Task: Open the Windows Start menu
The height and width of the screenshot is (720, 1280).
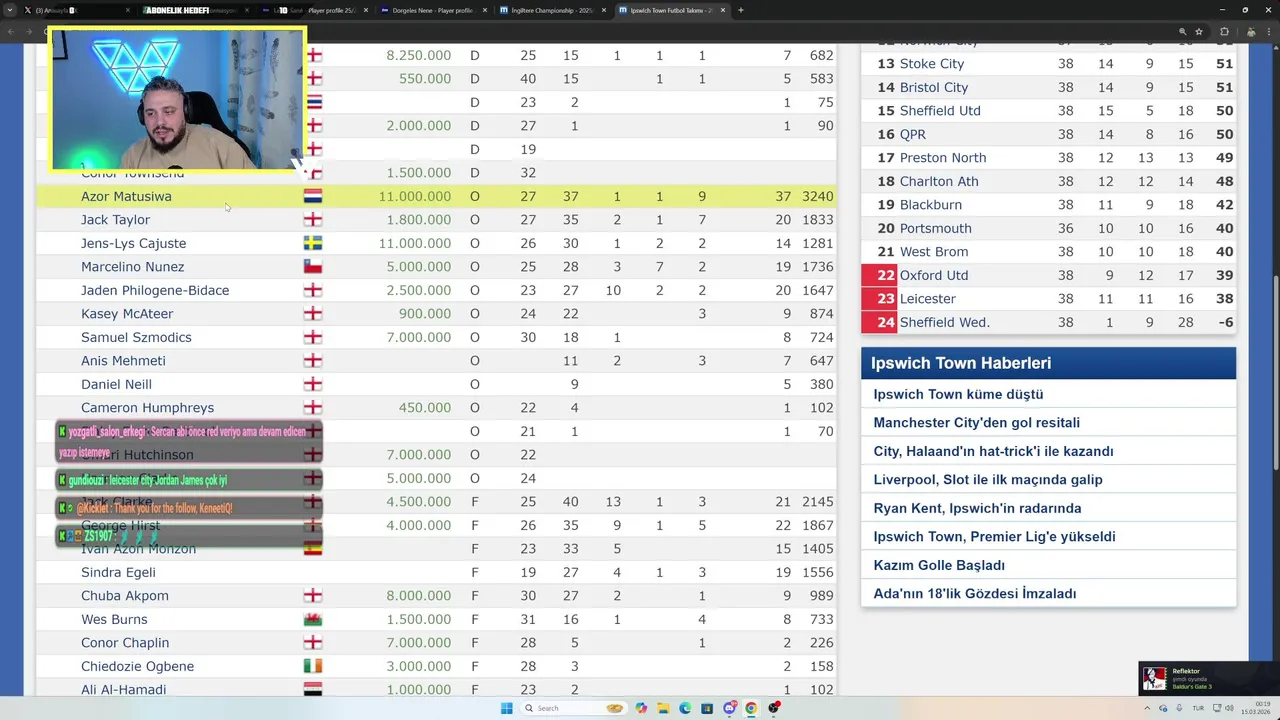Action: [506, 708]
